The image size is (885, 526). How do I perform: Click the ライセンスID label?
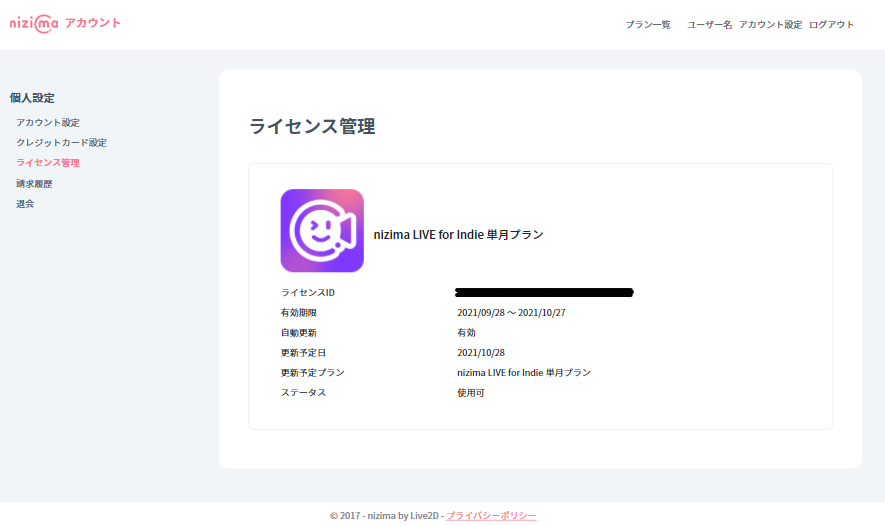[x=308, y=292]
